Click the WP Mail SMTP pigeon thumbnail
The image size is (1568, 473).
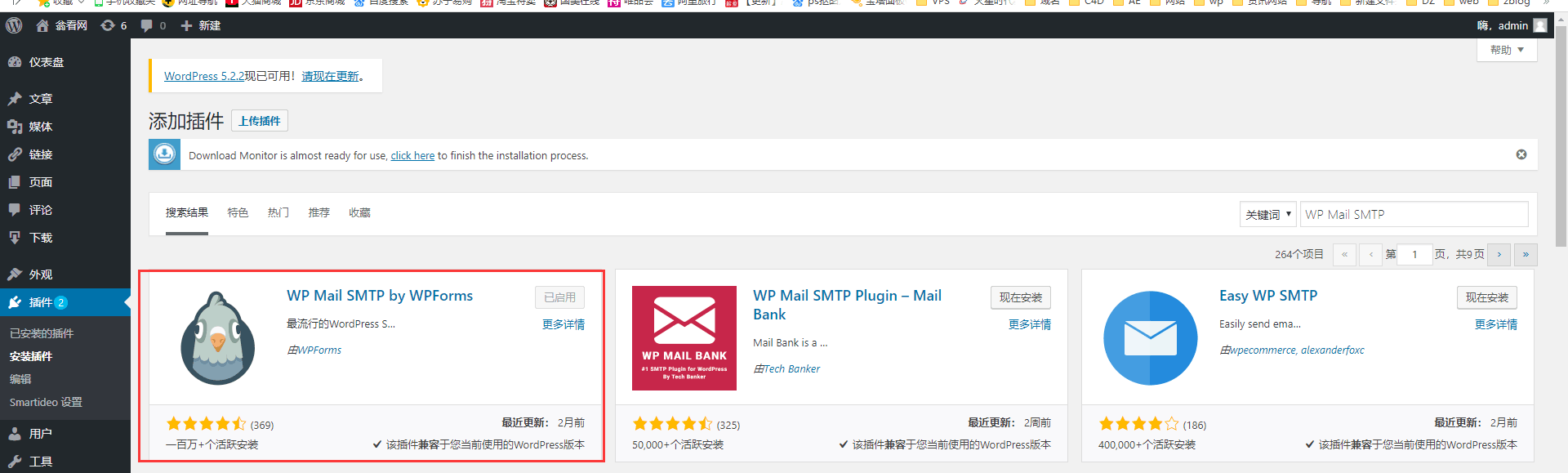(218, 338)
